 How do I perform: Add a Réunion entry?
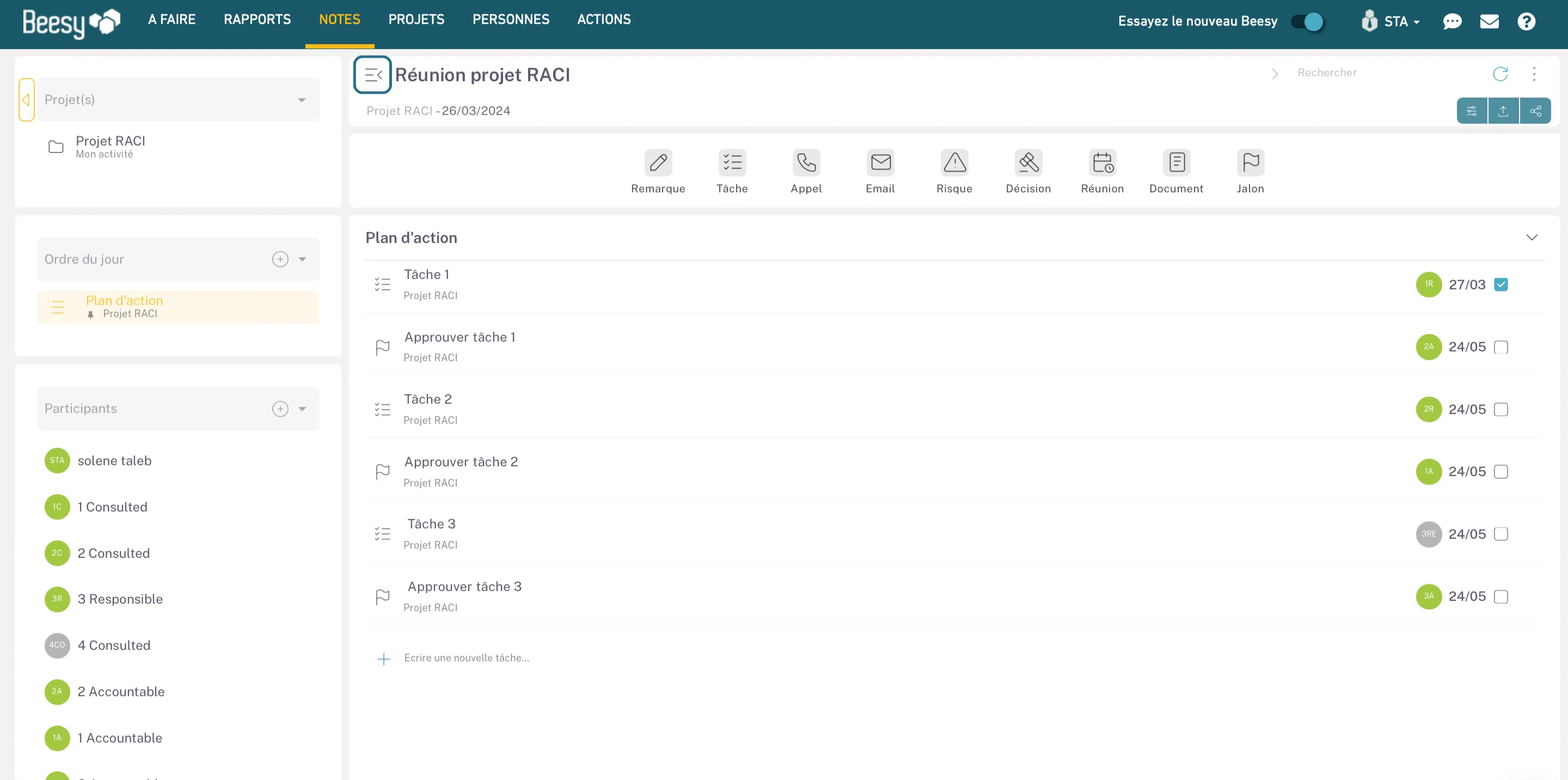[x=1102, y=172]
